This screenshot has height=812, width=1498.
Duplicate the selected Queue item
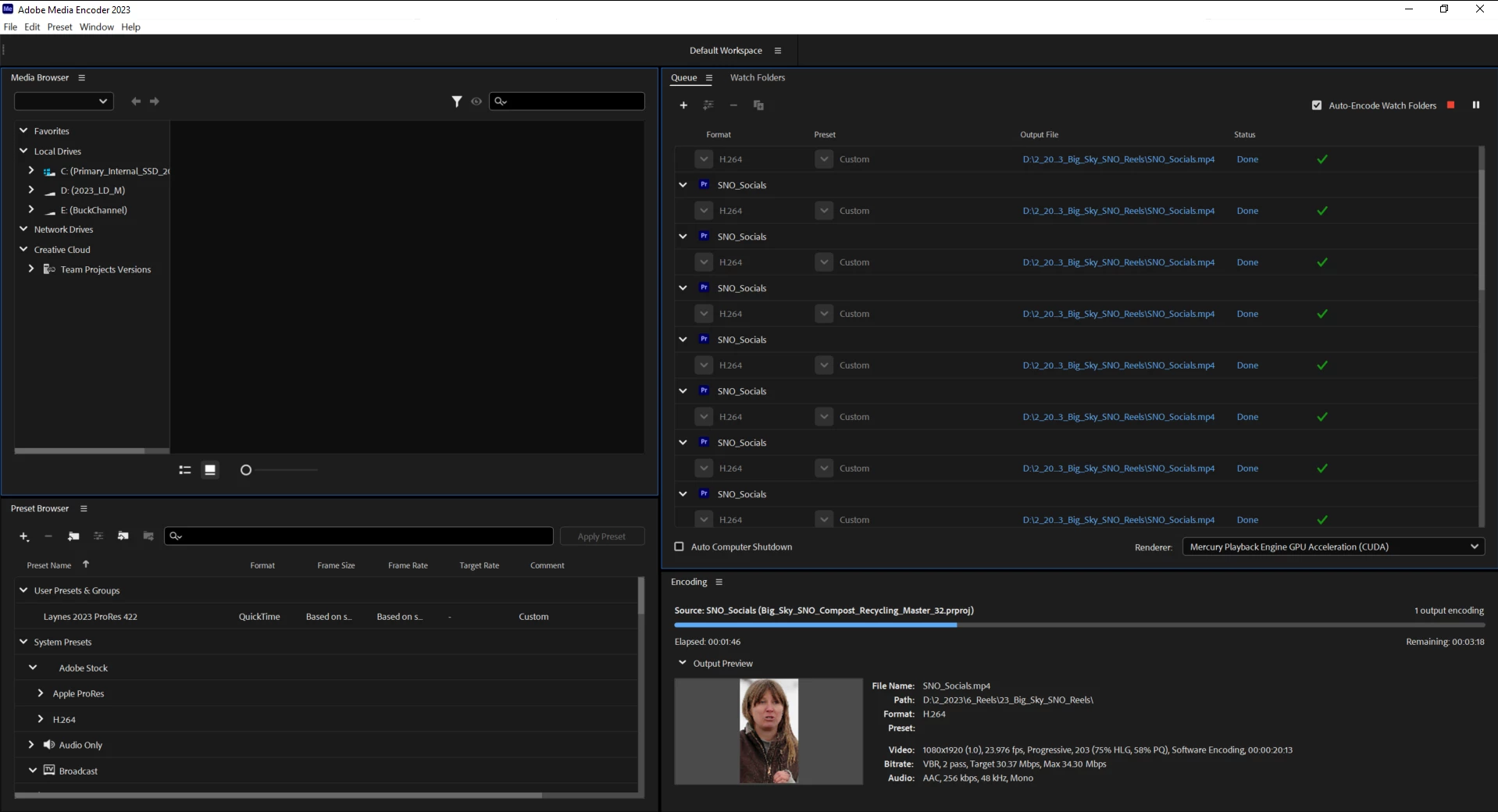click(758, 105)
